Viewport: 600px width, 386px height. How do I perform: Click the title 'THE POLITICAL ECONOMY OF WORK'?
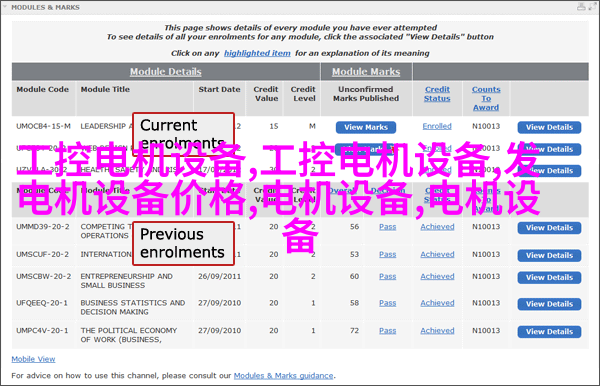(x=129, y=335)
